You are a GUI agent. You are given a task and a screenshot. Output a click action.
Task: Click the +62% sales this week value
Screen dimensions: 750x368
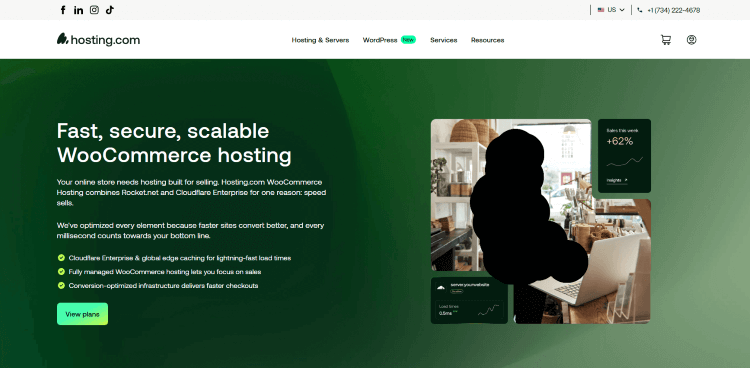[619, 142]
